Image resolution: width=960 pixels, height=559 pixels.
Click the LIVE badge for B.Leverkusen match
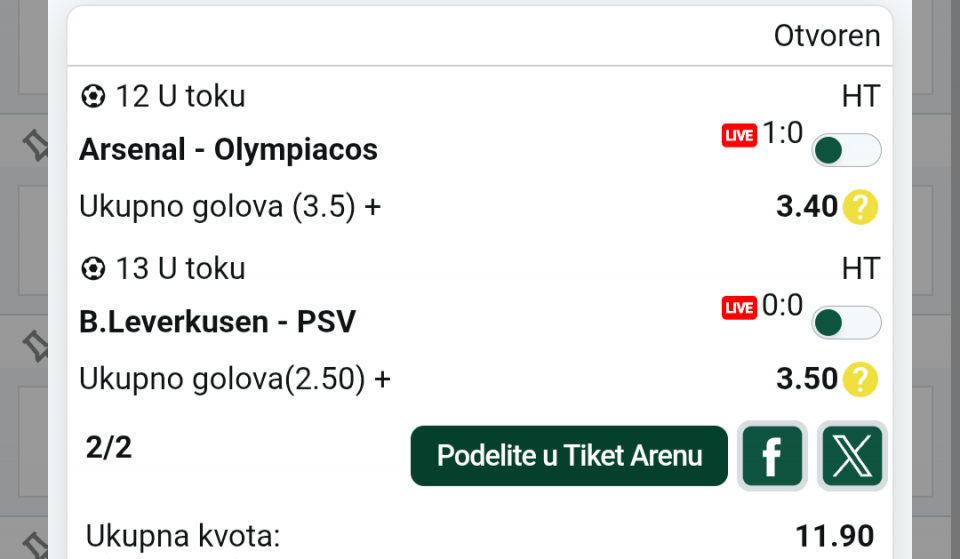739,308
